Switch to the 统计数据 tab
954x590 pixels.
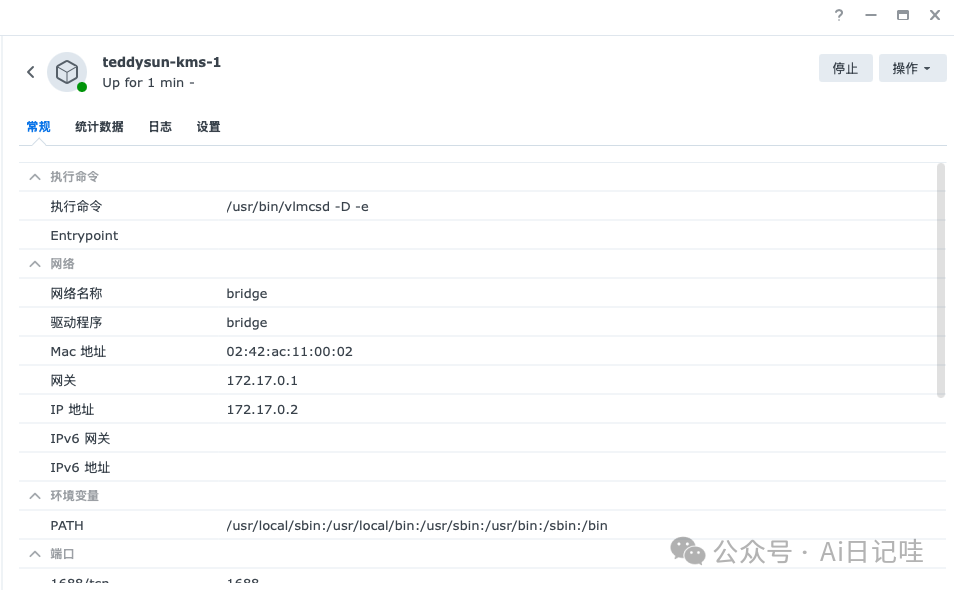pyautogui.click(x=99, y=127)
